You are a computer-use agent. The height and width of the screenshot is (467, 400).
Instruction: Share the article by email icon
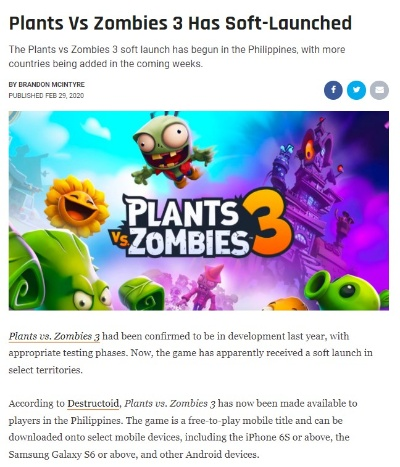[379, 90]
